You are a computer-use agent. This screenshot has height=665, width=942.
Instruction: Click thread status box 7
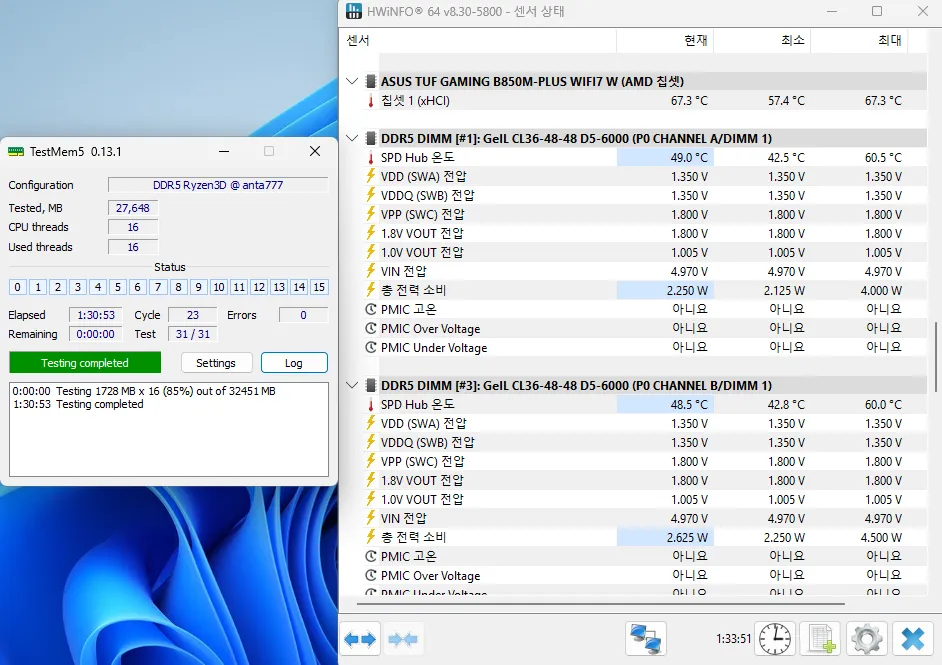tap(158, 287)
